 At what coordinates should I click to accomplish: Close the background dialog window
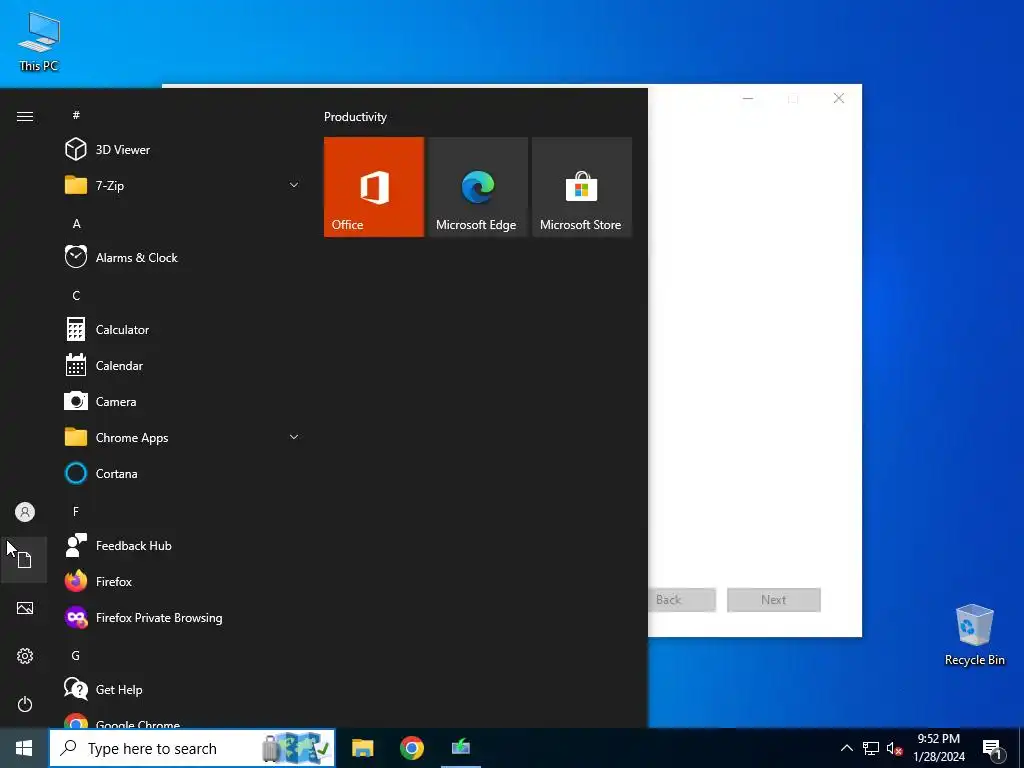point(839,98)
